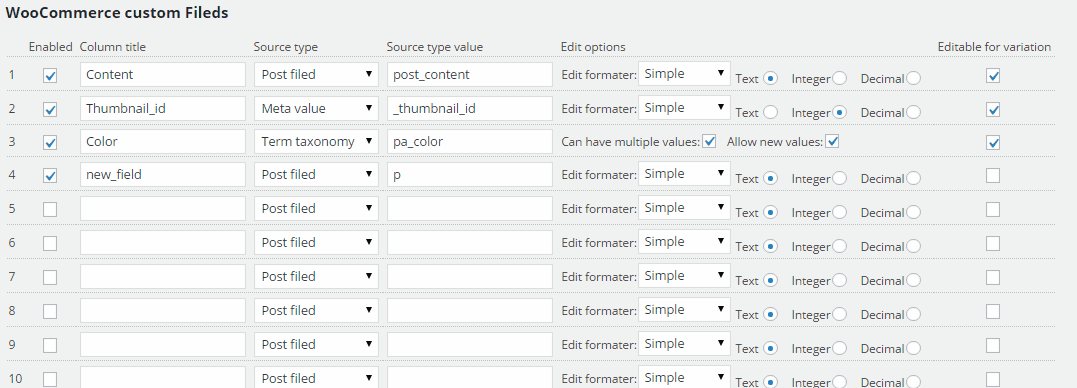Click the 'post_content' source value field
Image resolution: width=1077 pixels, height=388 pixels.
point(470,74)
